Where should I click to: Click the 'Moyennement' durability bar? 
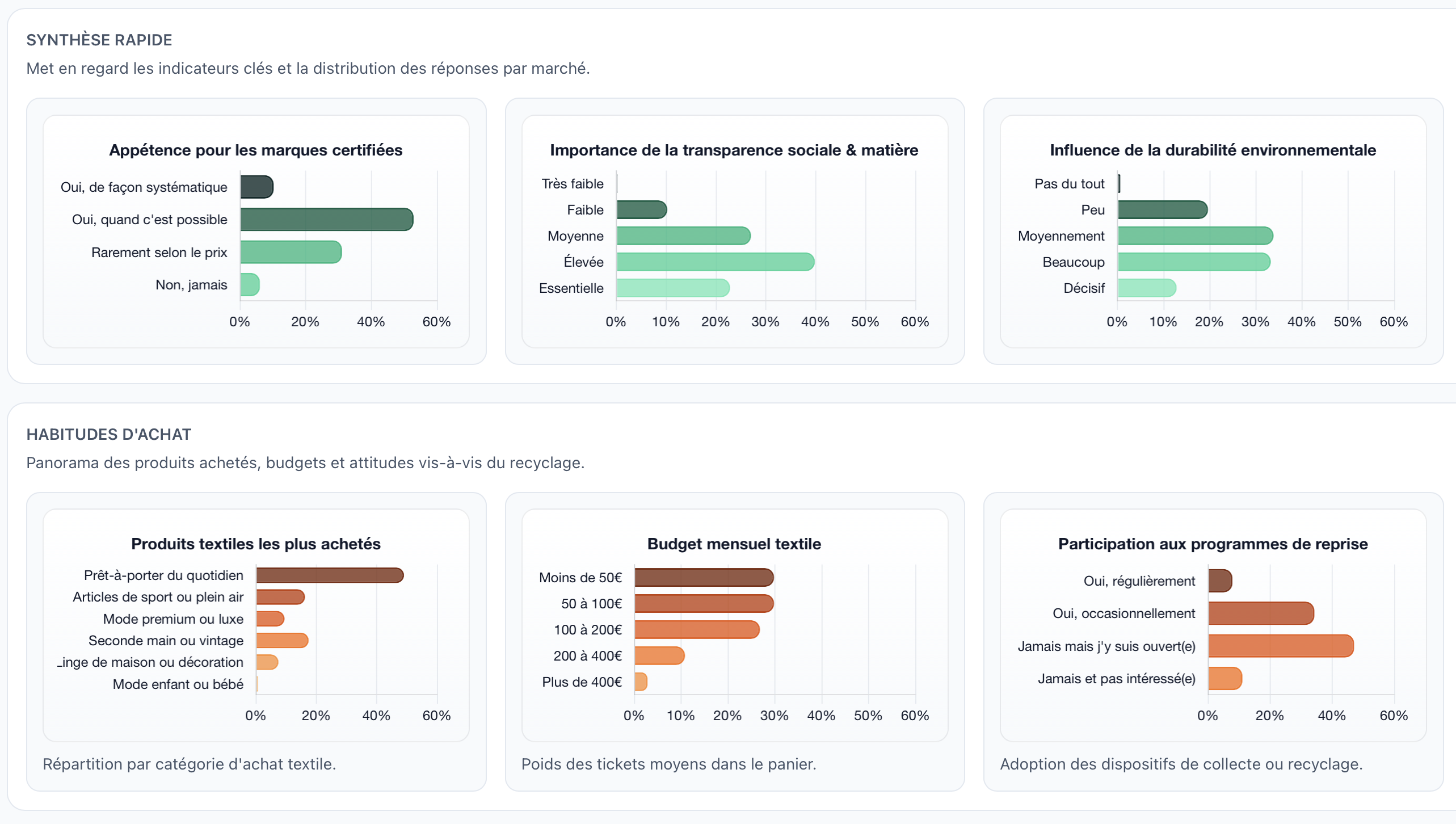click(x=1195, y=236)
